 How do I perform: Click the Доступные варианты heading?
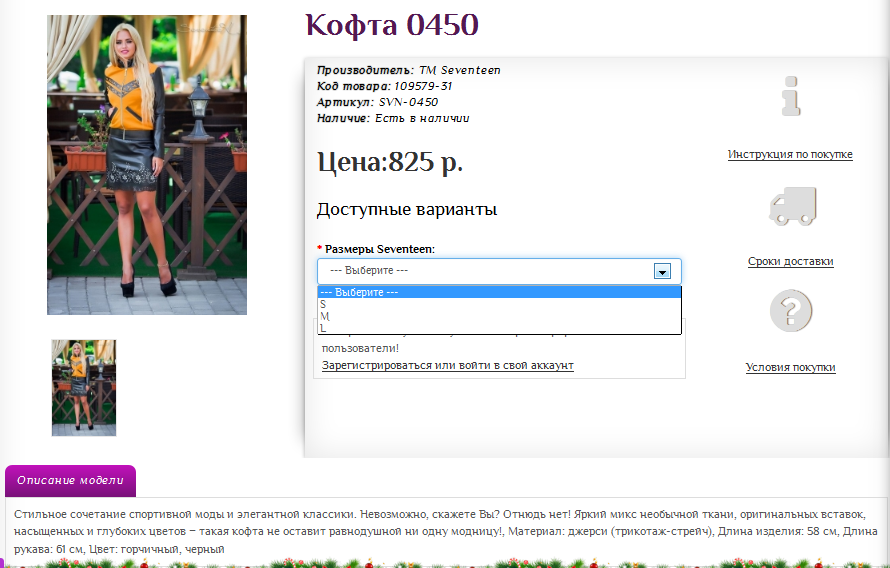(x=407, y=209)
